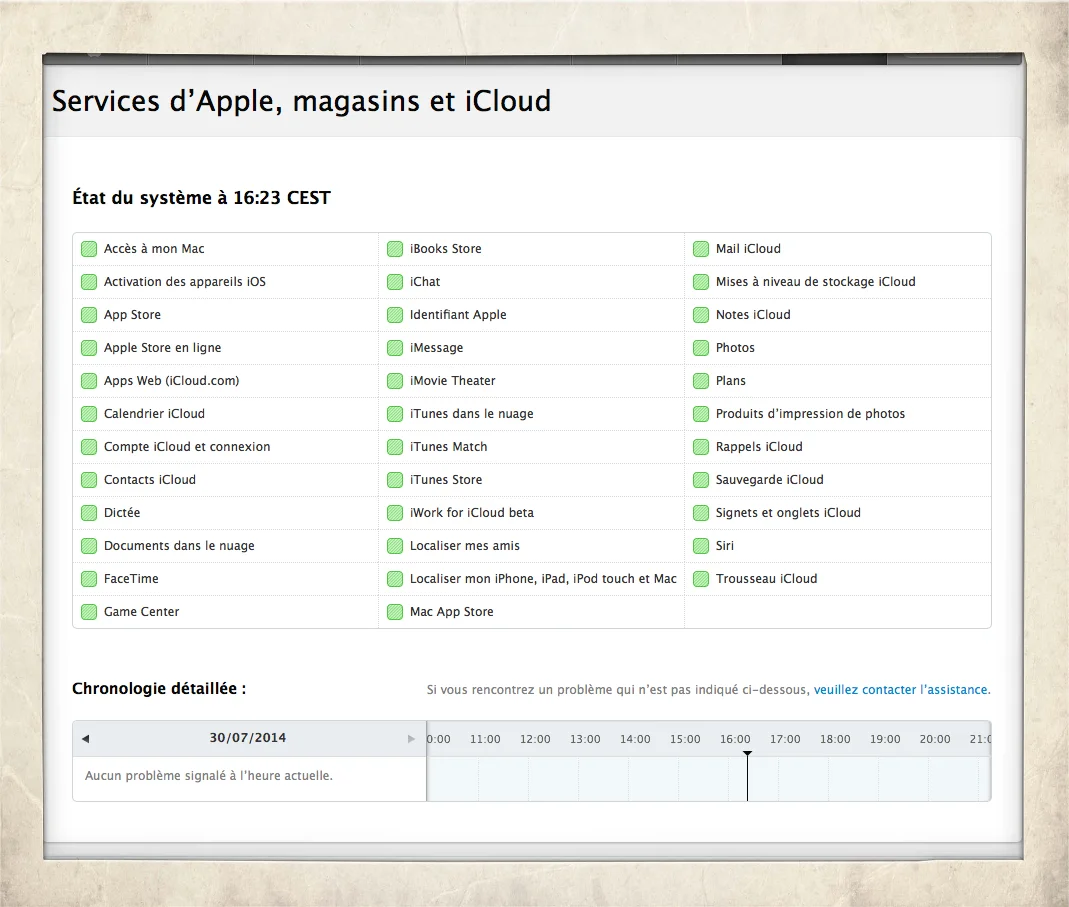This screenshot has width=1069, height=907.
Task: Click the iTunes Store status icon
Action: (395, 480)
